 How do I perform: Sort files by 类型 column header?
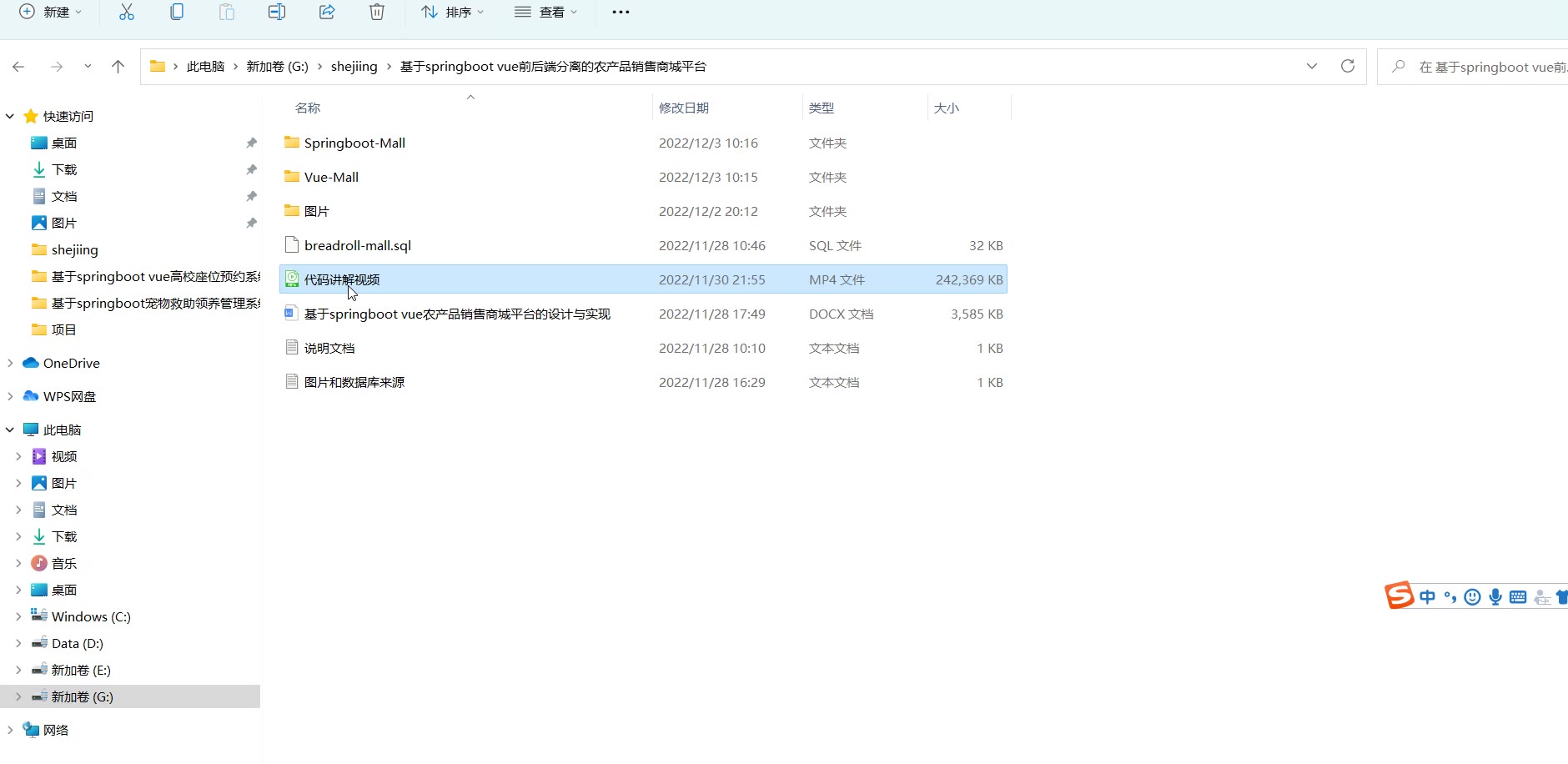click(x=822, y=108)
